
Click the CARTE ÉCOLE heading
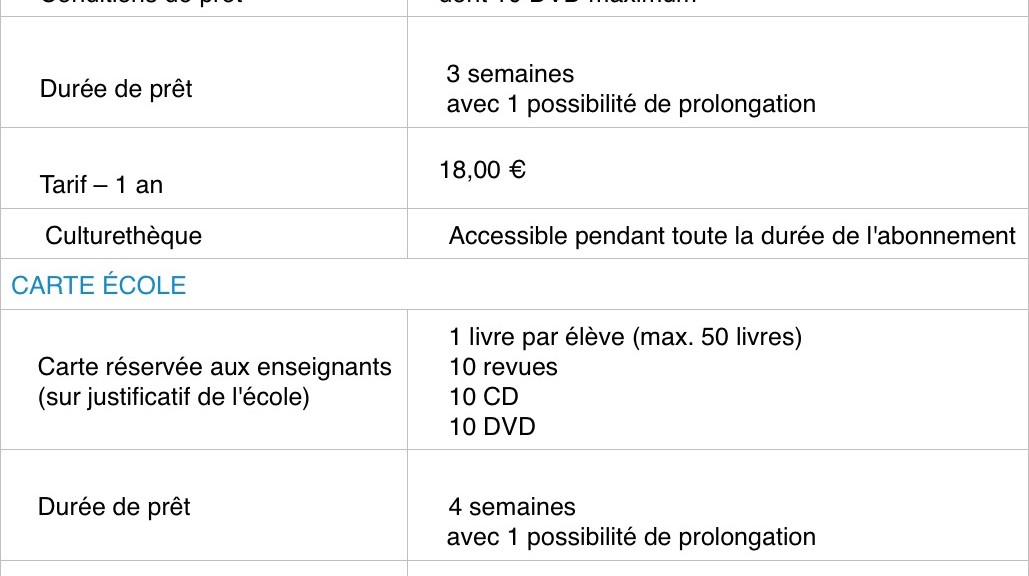coord(98,285)
